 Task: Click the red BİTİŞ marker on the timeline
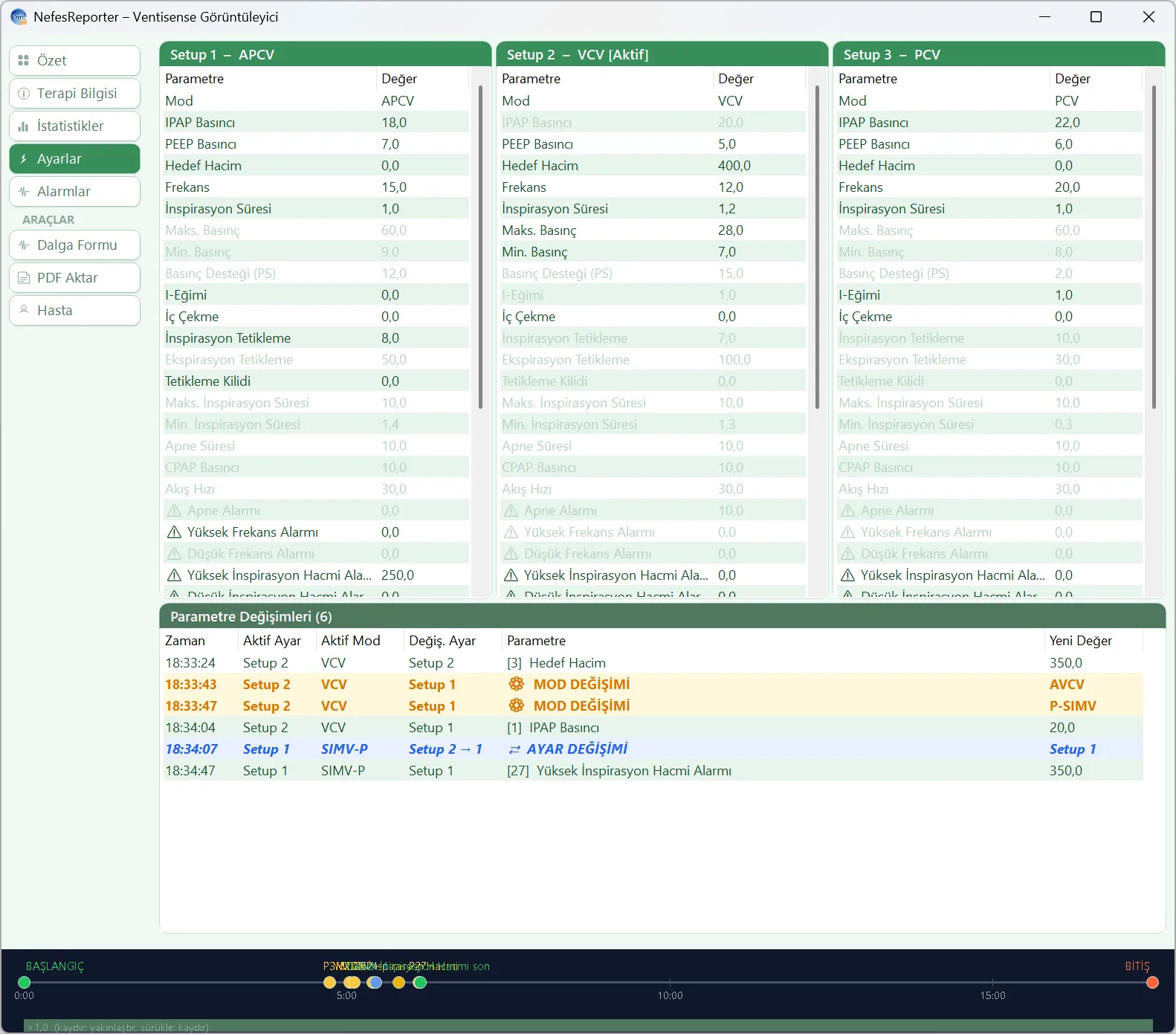click(1152, 983)
